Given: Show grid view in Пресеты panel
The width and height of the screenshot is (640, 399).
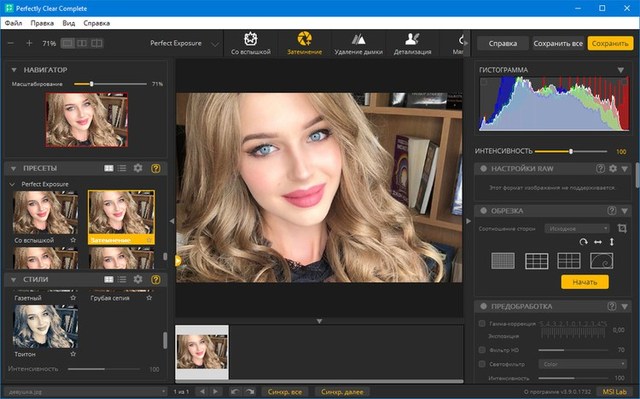Looking at the screenshot, I should coord(109,168).
